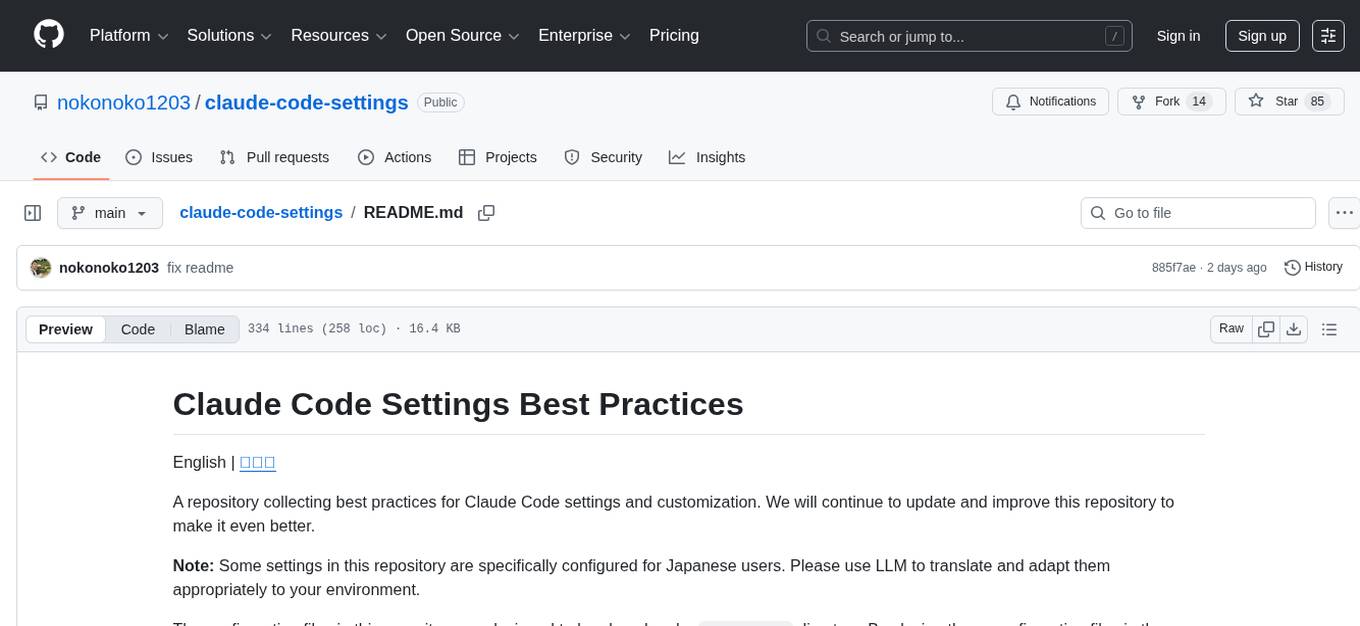Screen dimensions: 1360x626
Task: Open the Pricing page
Action: pyautogui.click(x=674, y=35)
